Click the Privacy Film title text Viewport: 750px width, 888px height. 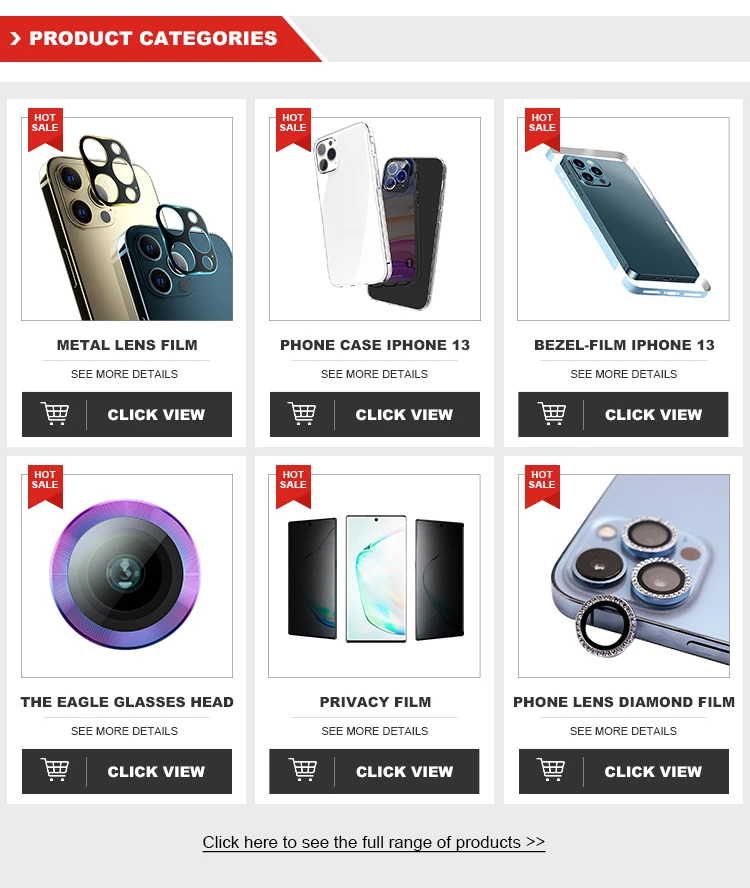tap(375, 702)
